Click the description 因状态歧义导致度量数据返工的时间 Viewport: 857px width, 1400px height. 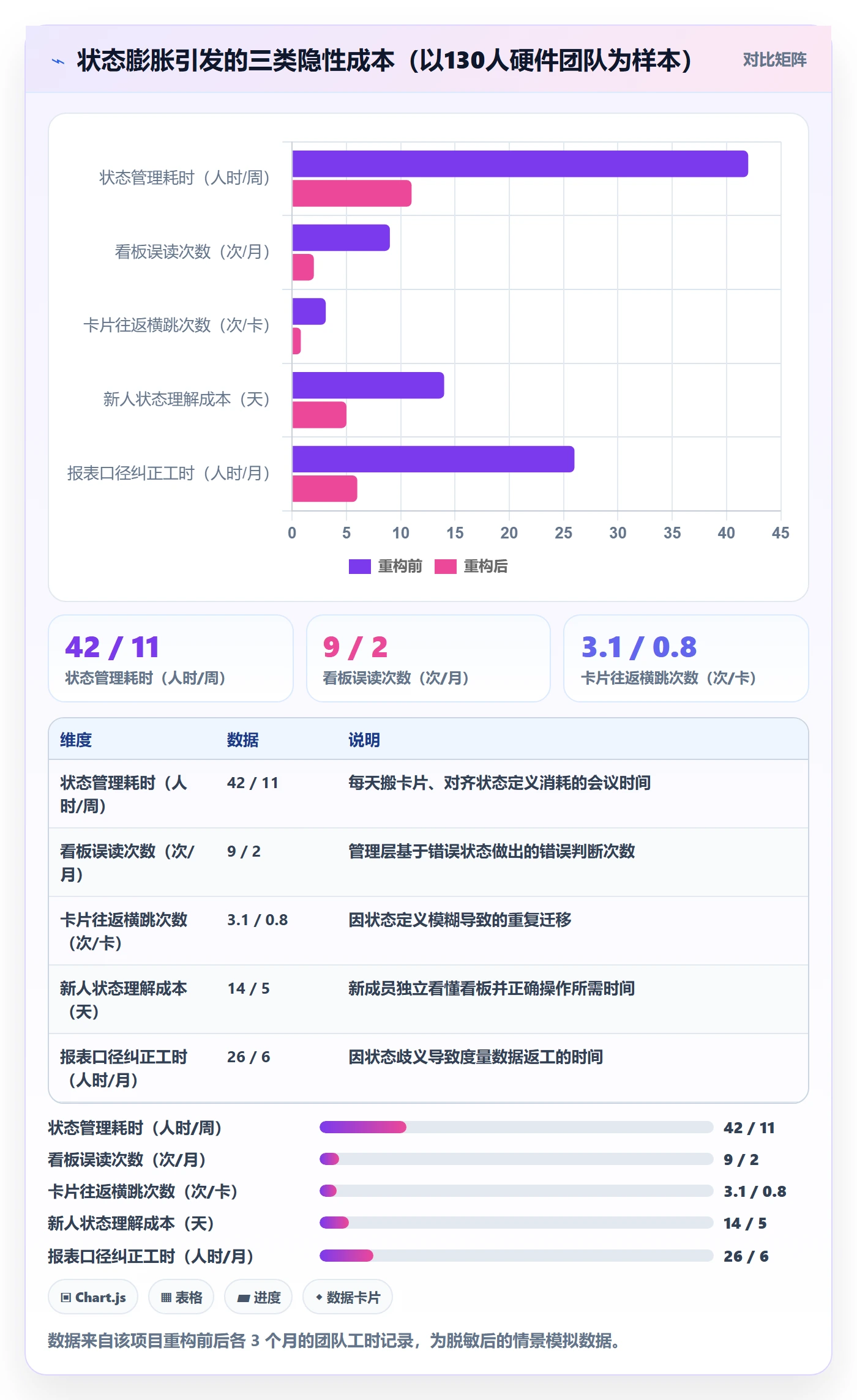[476, 1057]
